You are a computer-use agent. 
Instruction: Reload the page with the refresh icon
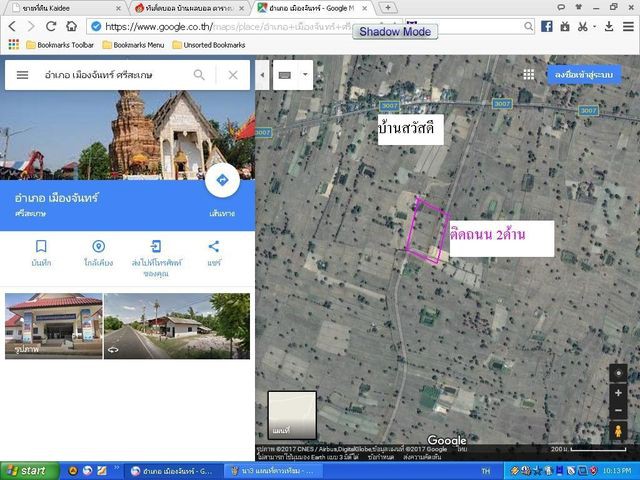coord(51,27)
